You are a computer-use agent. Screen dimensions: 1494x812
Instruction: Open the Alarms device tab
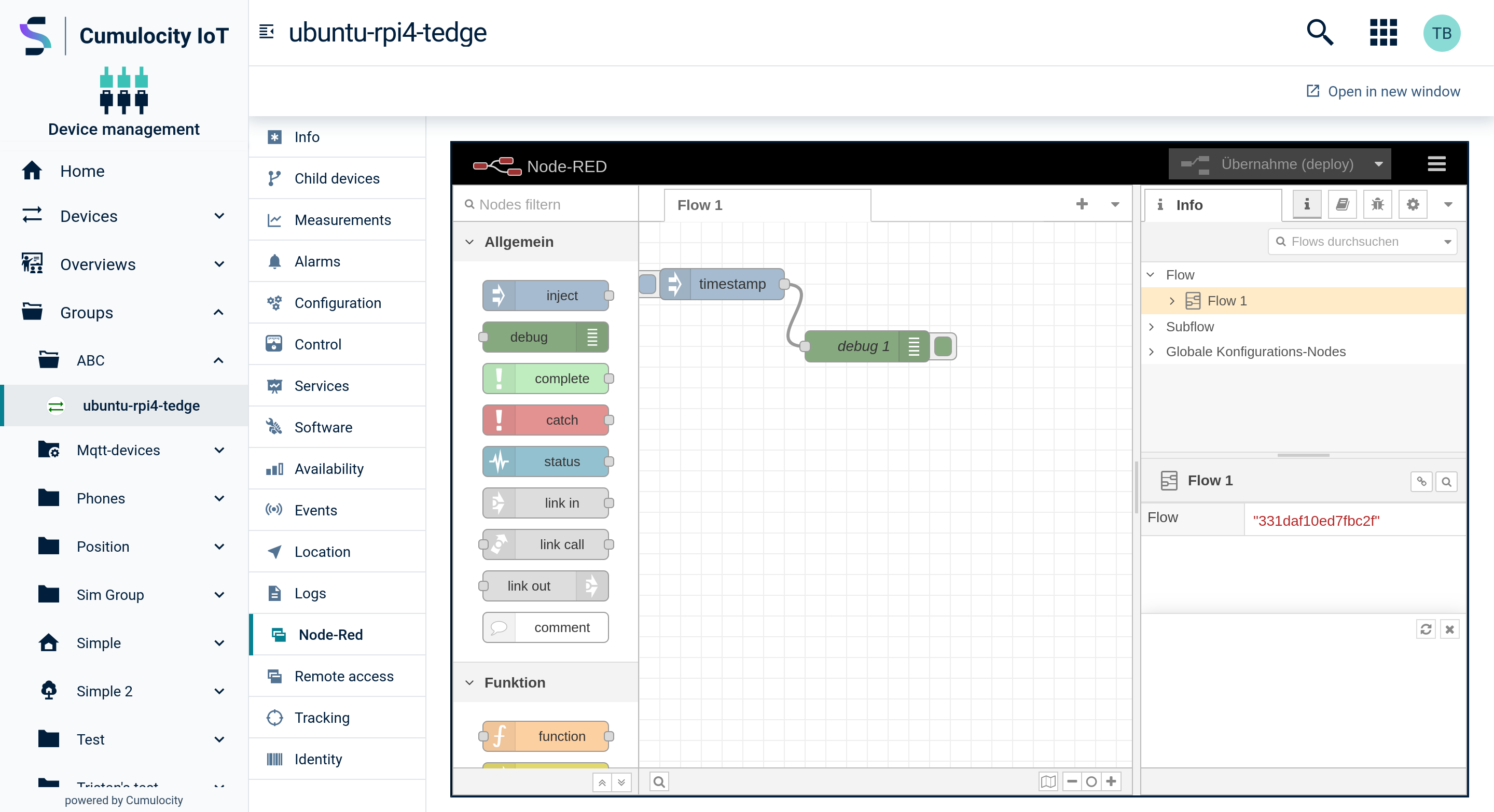(337, 261)
